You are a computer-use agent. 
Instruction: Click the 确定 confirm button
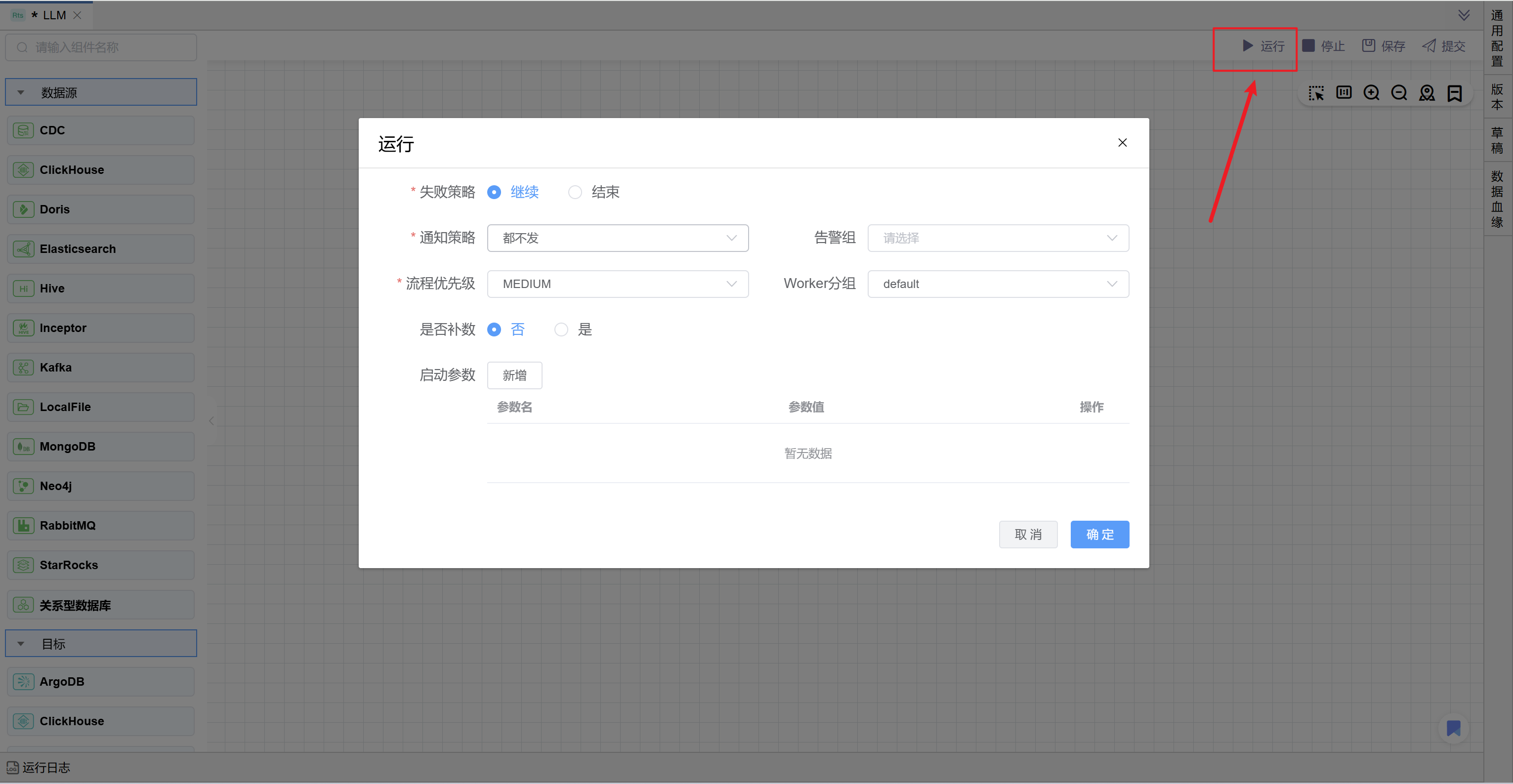(1099, 535)
